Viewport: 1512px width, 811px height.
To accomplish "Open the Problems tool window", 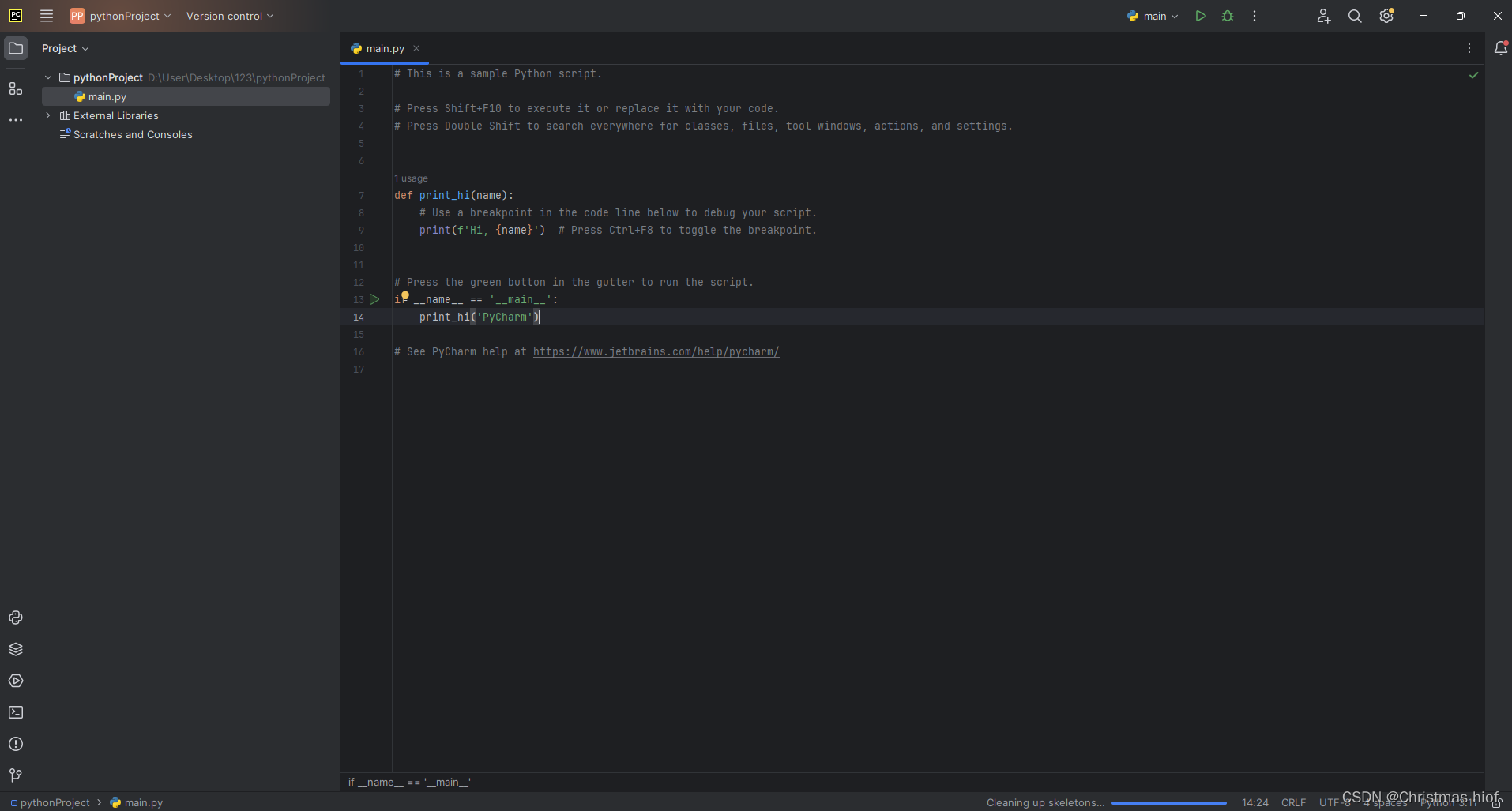I will [x=16, y=744].
